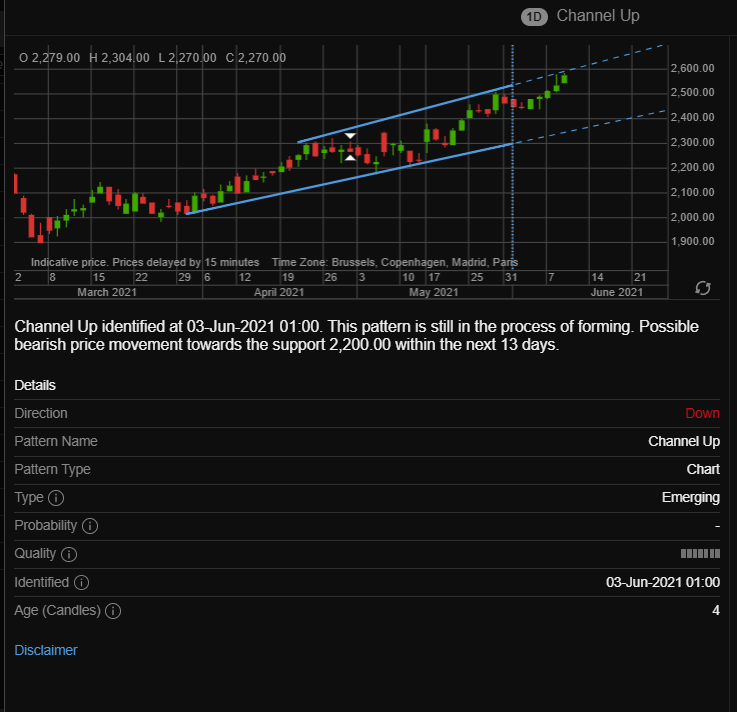Image resolution: width=737 pixels, height=712 pixels.
Task: Click the Details section heading
Action: [x=35, y=385]
